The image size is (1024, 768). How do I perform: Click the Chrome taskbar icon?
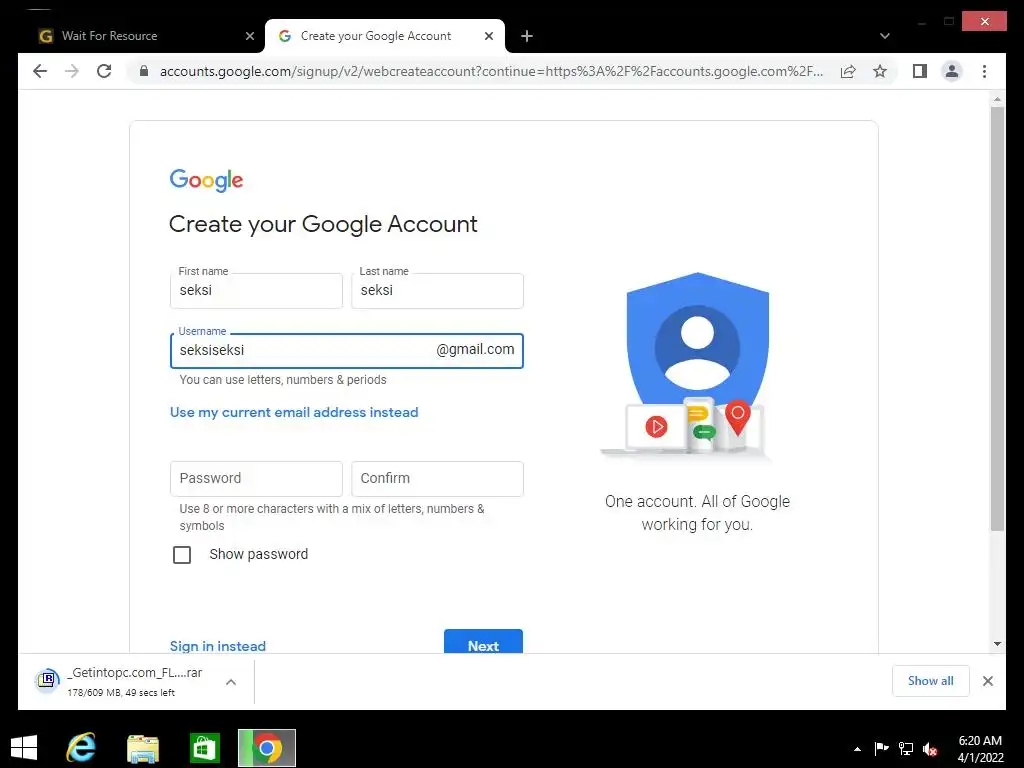(266, 748)
